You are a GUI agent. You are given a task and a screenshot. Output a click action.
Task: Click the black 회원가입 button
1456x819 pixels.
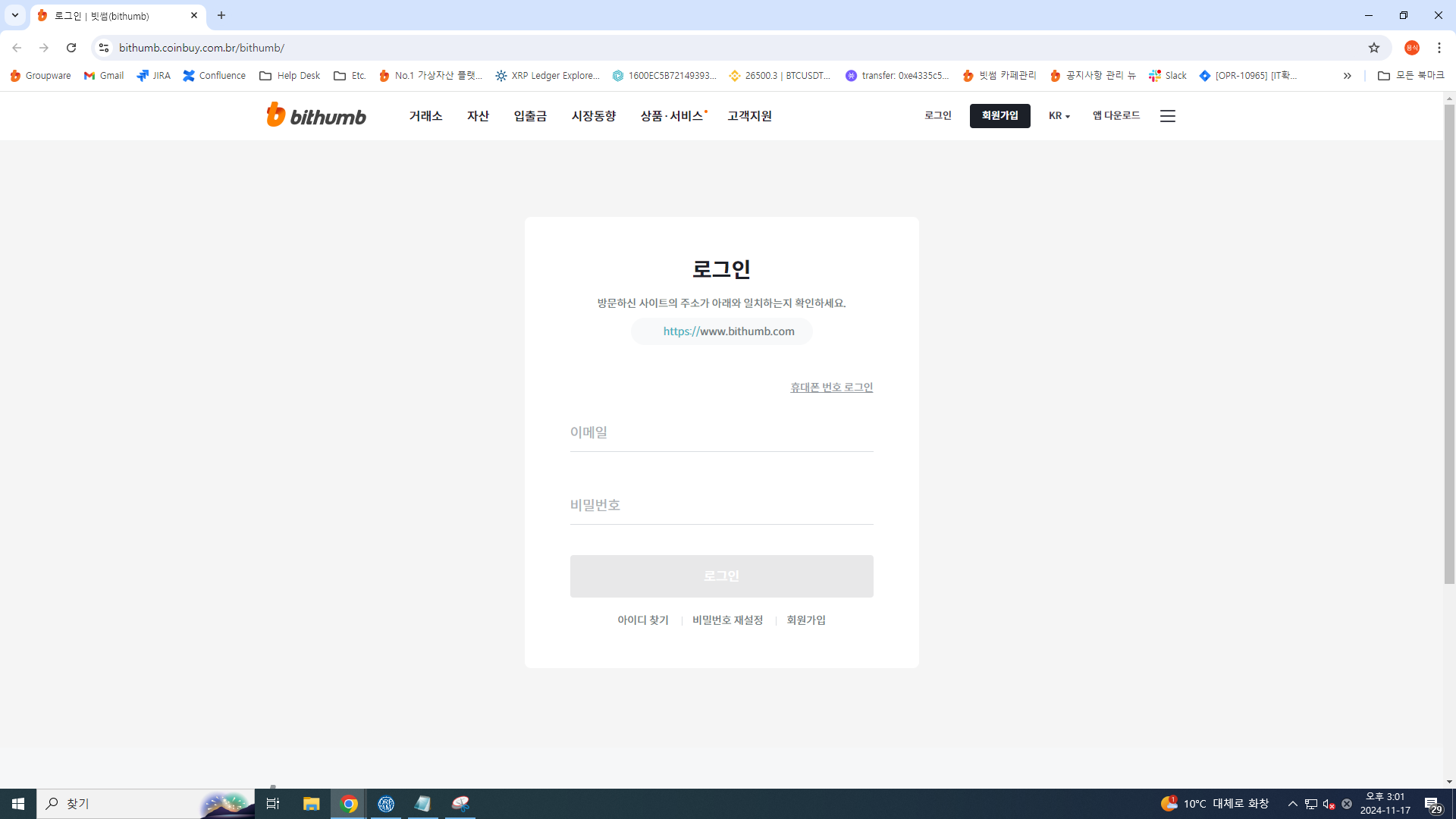coord(999,115)
